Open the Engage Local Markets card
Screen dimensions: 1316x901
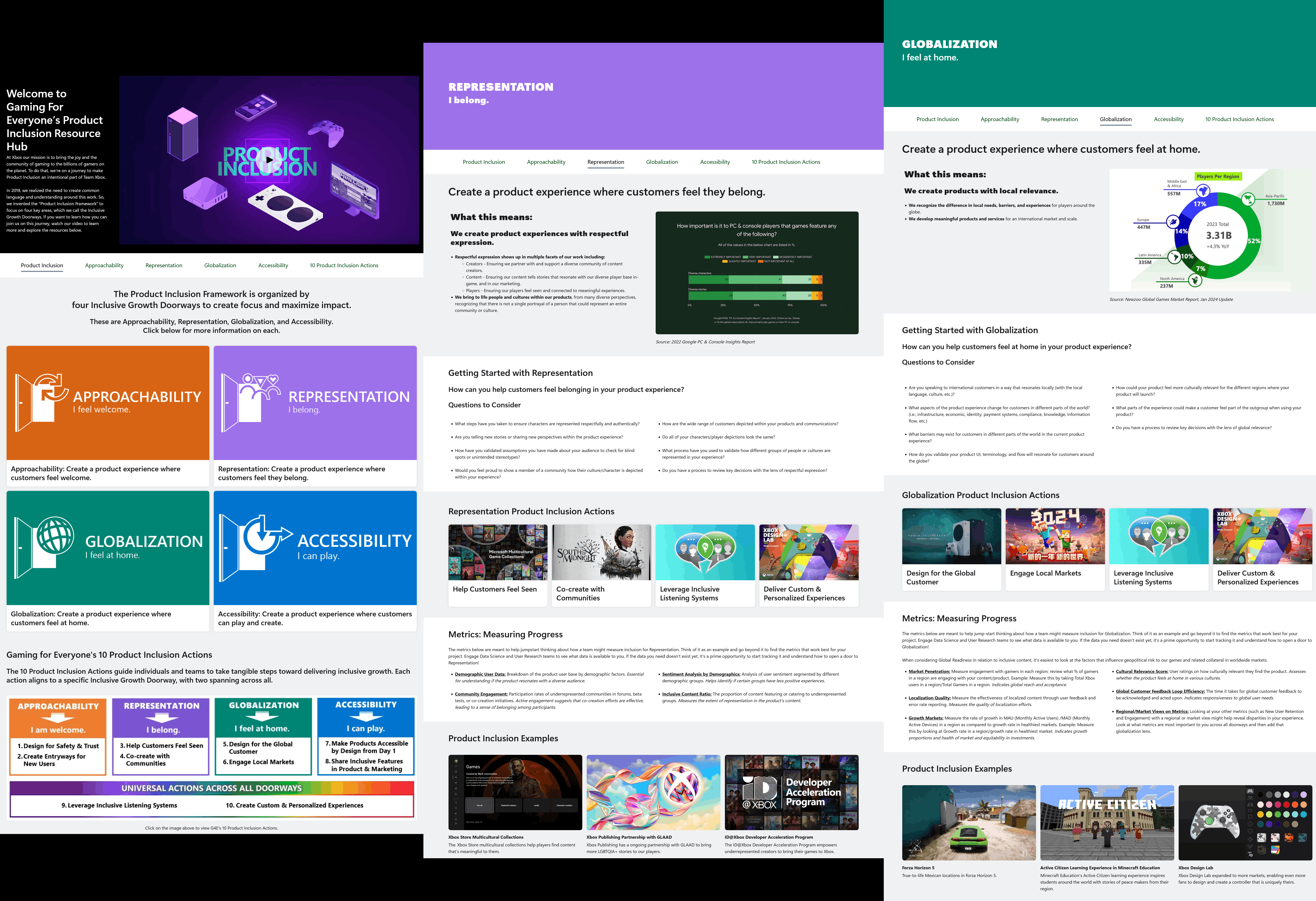coord(1055,549)
